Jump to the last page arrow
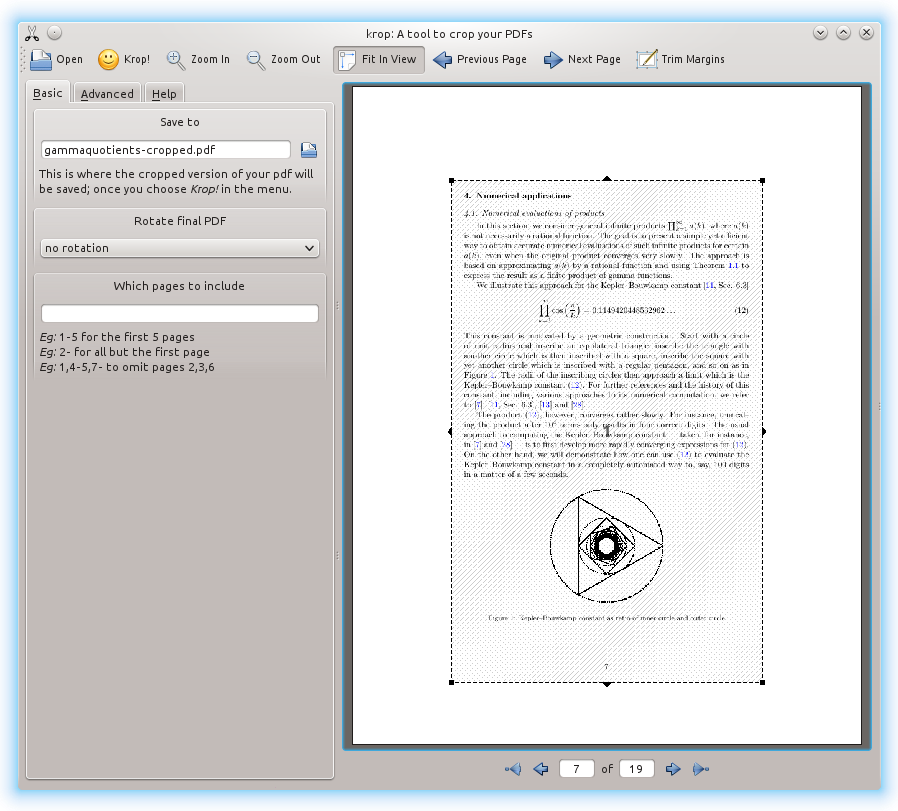This screenshot has width=898, height=811. tap(701, 769)
